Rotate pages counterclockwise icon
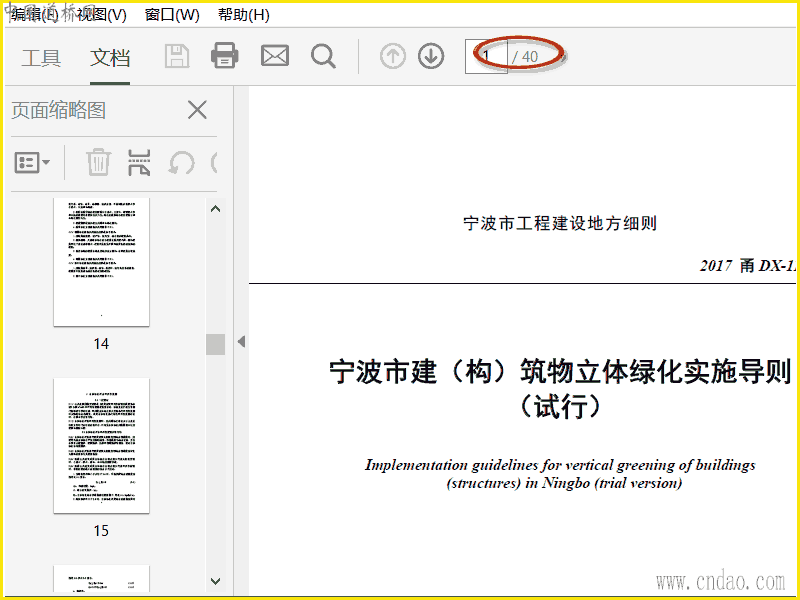The width and height of the screenshot is (800, 600). click(182, 163)
